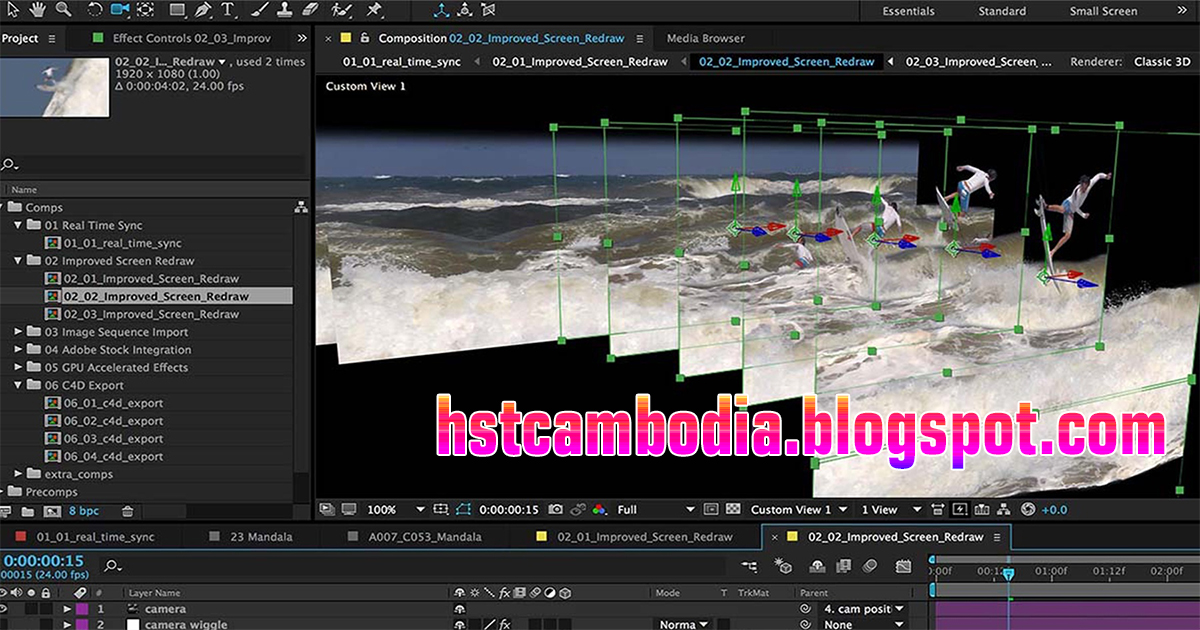Click the purple label swatch of camera layer
Viewport: 1200px width, 630px height.
click(x=82, y=608)
